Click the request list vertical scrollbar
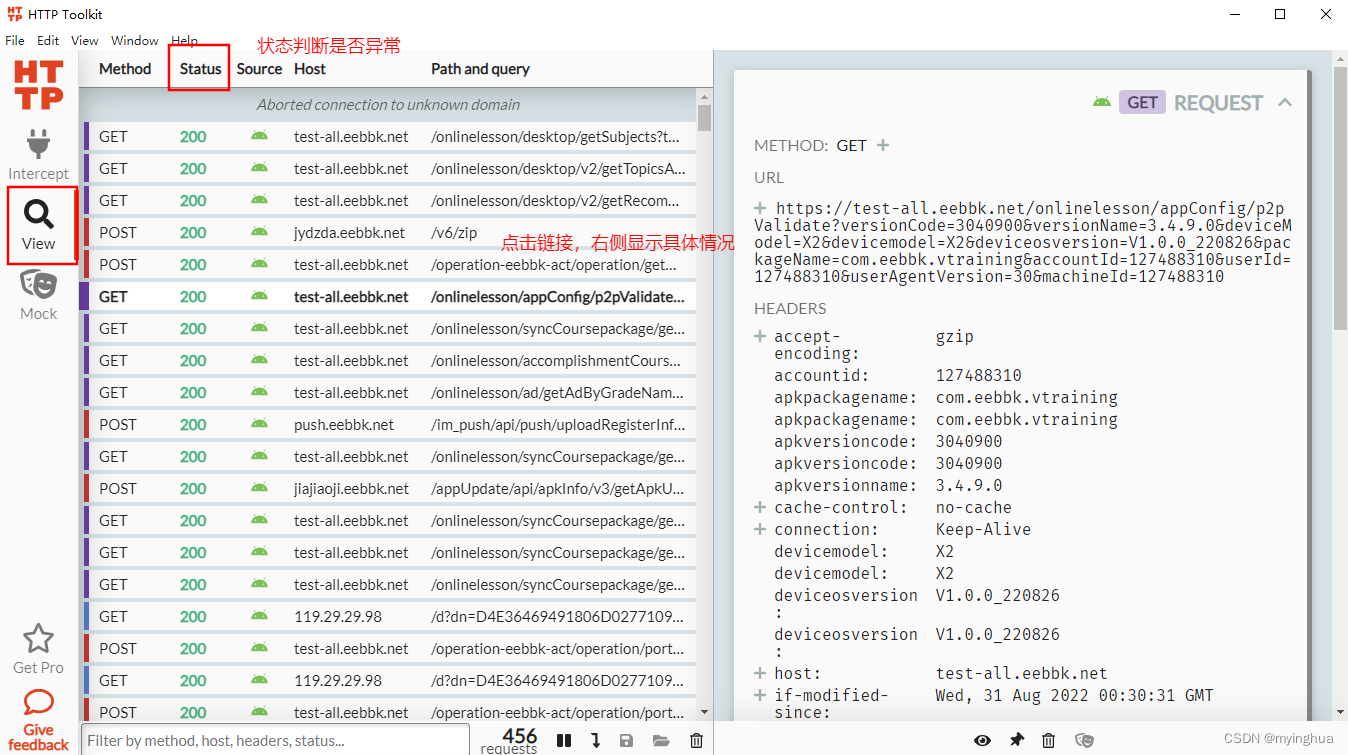Viewport: 1348px width, 755px height. [704, 118]
